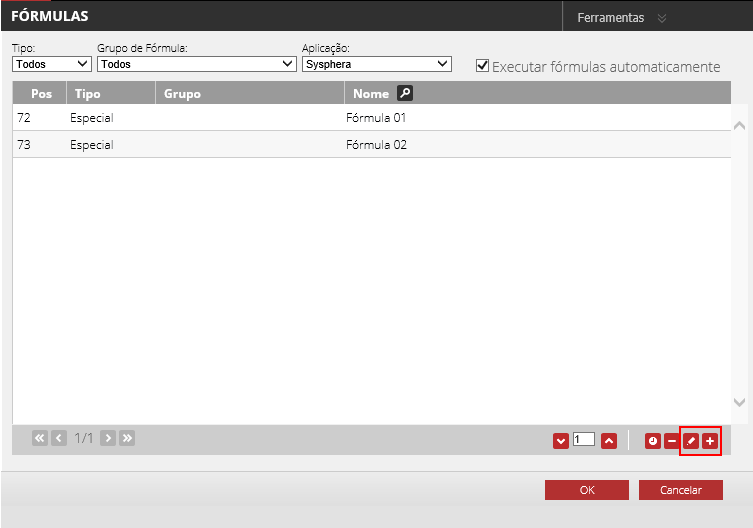The height and width of the screenshot is (528, 753).
Task: Click the 1/1 page indicator
Action: tap(84, 438)
